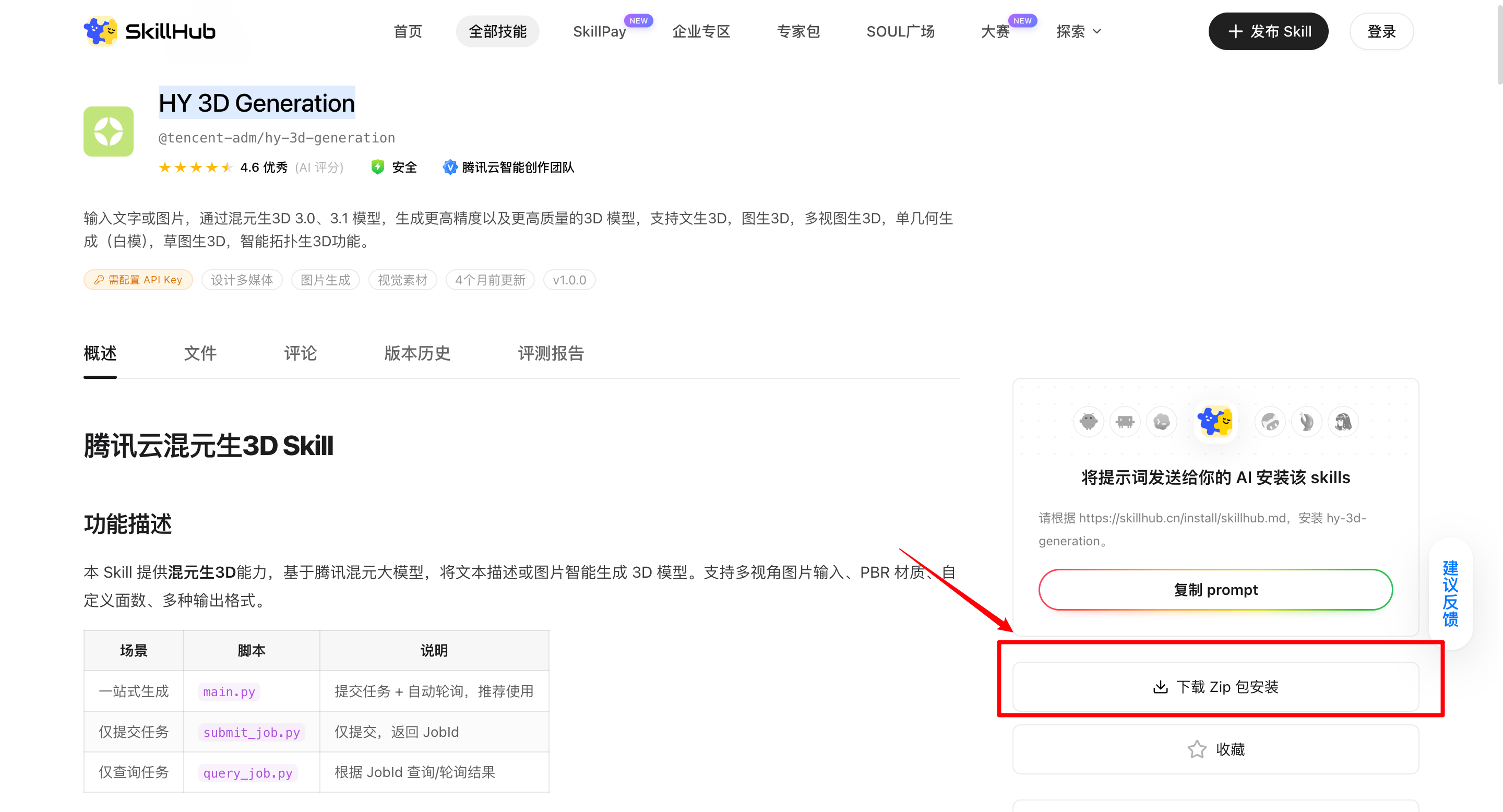The image size is (1503, 812).
Task: Click the anime girl avatar agent icon
Action: coord(1343,421)
